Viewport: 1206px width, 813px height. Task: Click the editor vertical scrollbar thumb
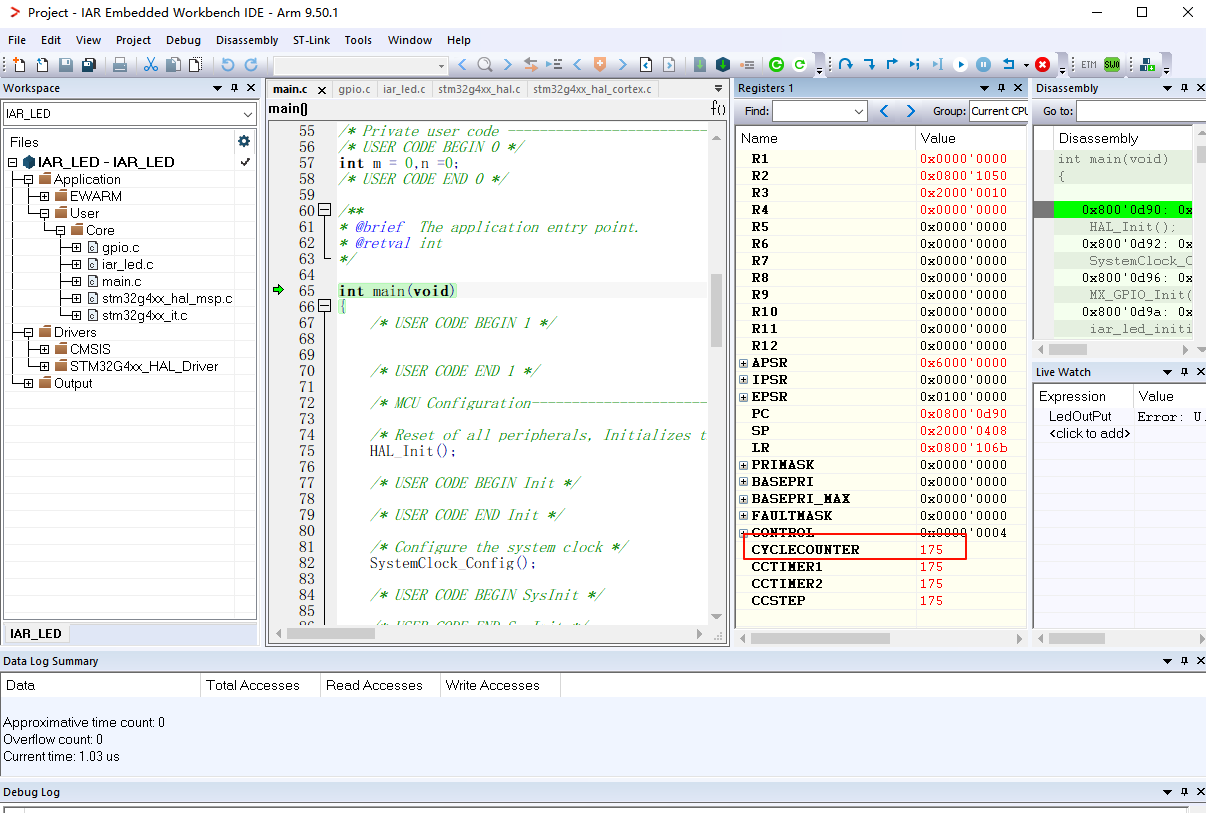point(716,310)
